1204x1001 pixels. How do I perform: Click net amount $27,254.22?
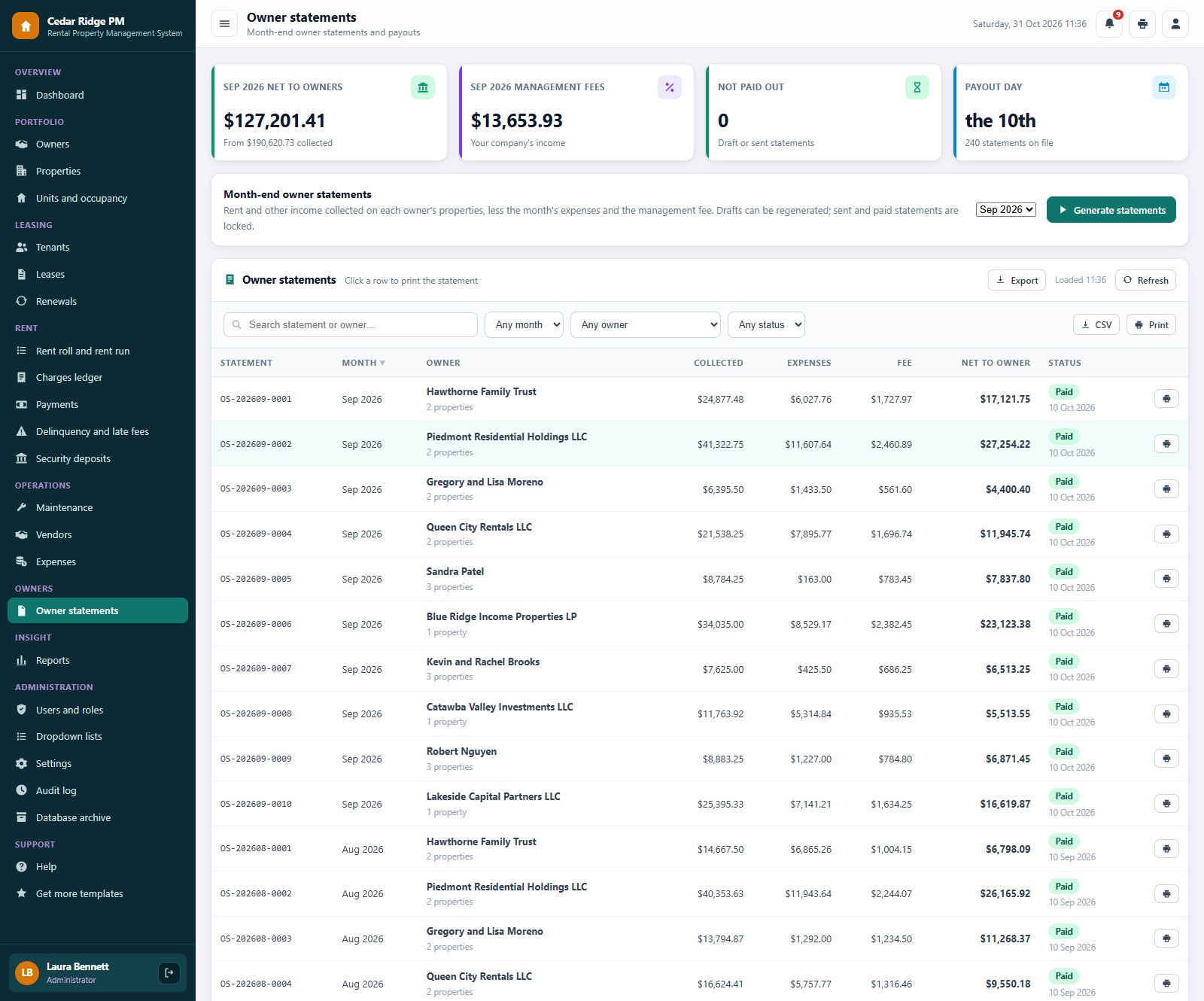point(1005,444)
